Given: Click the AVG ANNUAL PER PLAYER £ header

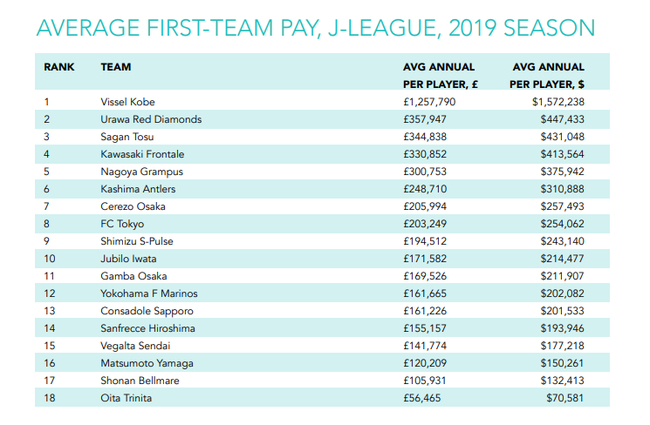Looking at the screenshot, I should click(x=439, y=76).
